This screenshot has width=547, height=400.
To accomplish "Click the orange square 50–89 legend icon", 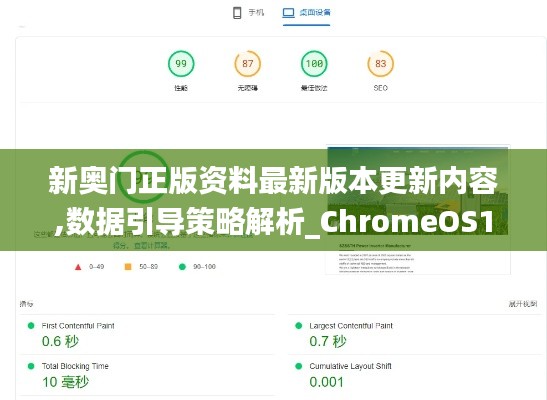I will 128,267.
